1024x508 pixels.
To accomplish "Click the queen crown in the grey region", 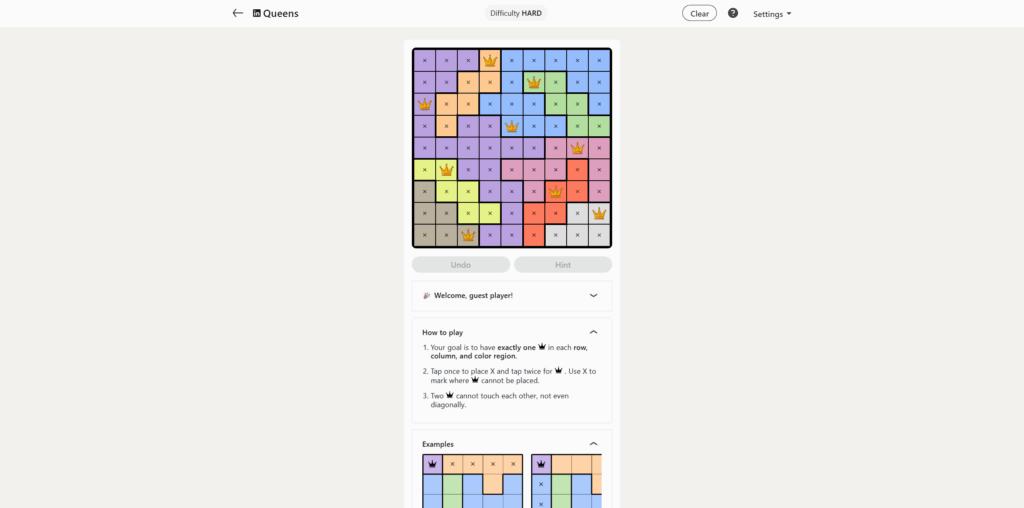I will tap(599, 214).
